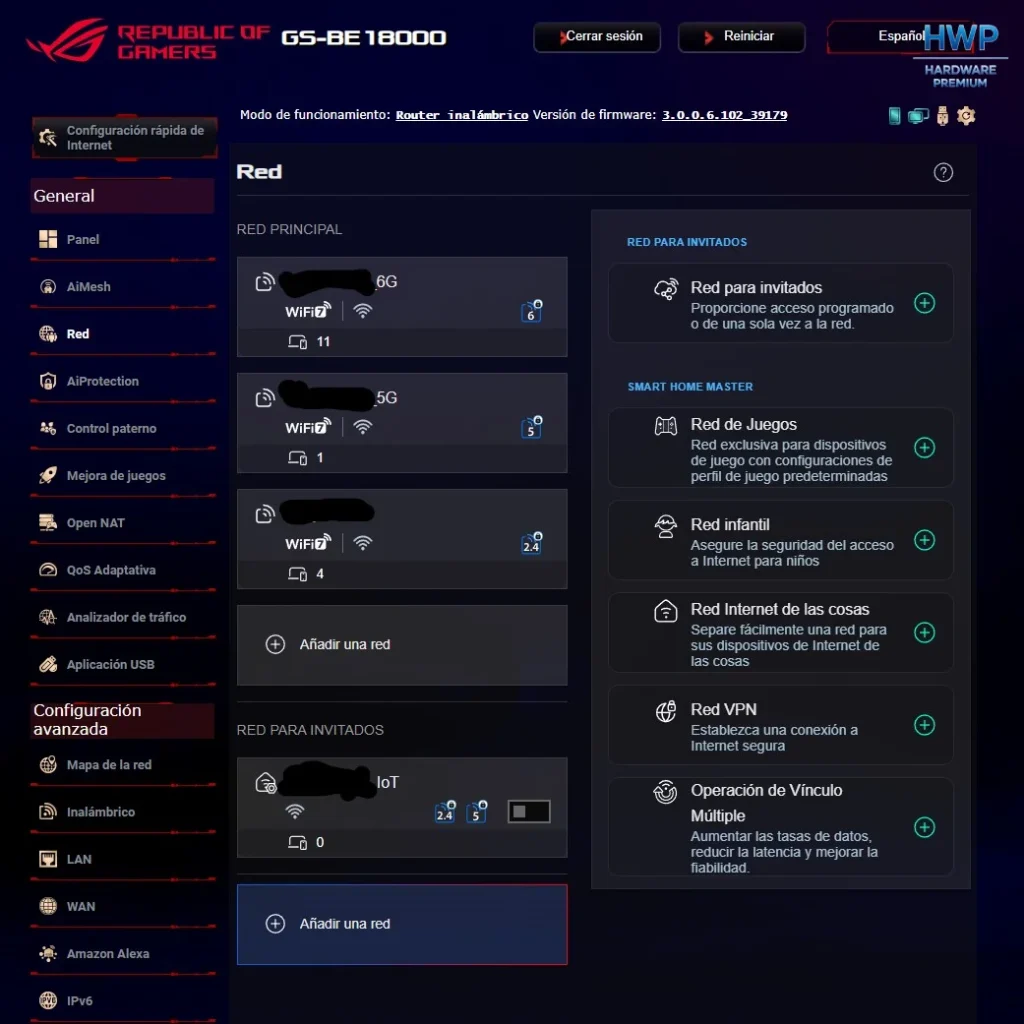This screenshot has width=1024, height=1024.
Task: Click the mobile app status icon
Action: (x=894, y=116)
